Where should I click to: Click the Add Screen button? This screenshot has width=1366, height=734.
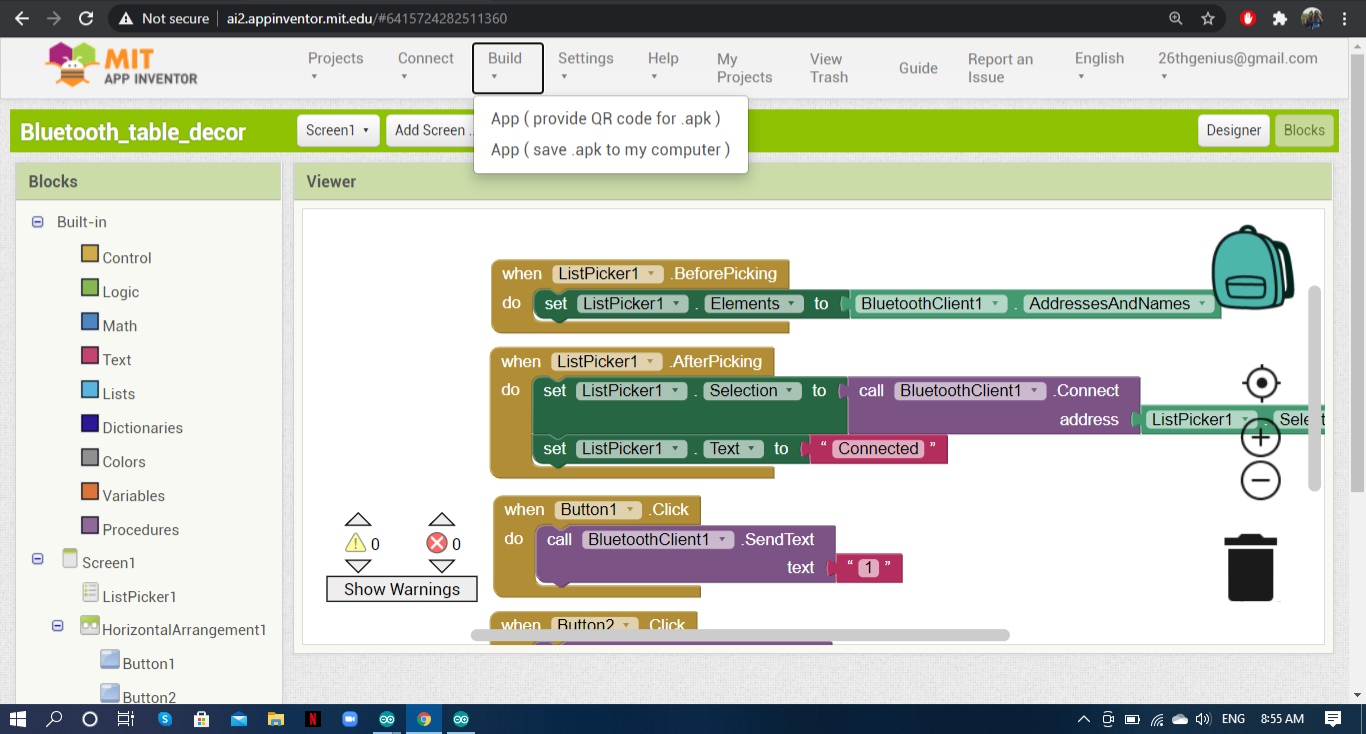(x=430, y=130)
